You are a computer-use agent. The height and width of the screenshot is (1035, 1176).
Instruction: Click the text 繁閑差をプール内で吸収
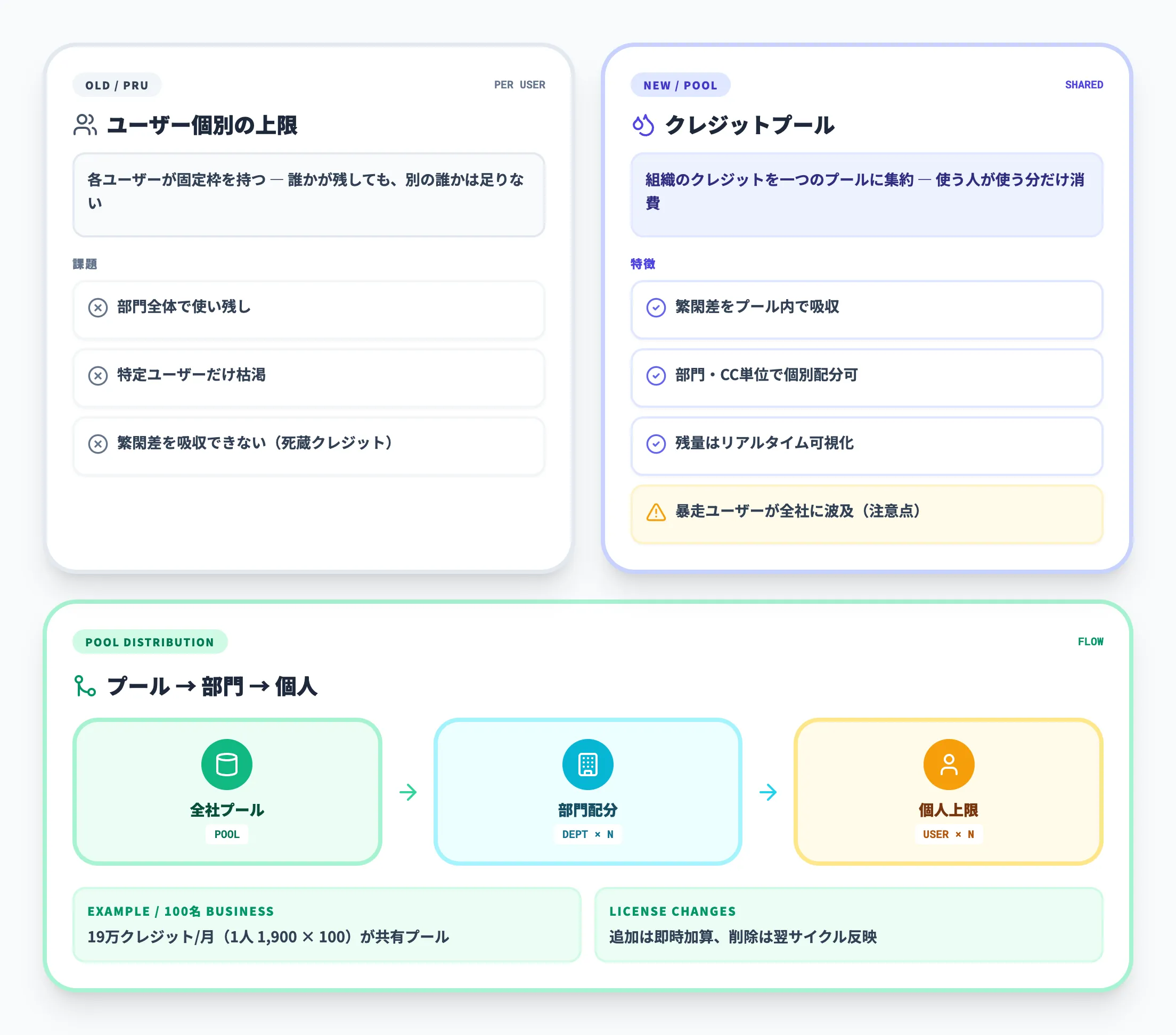pos(757,307)
